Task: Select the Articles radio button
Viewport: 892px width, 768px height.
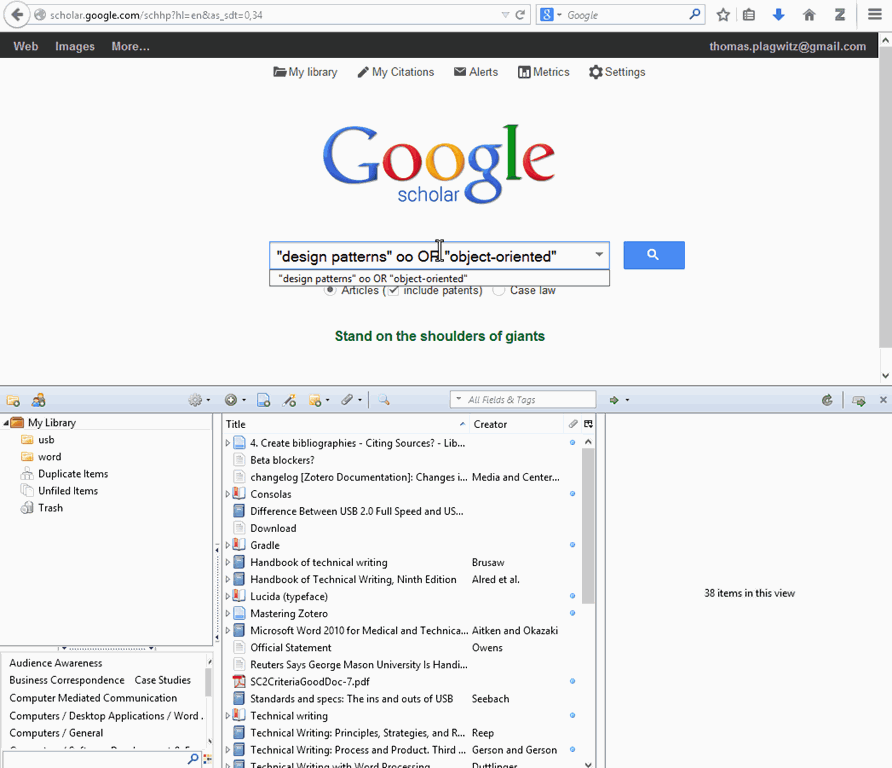Action: 331,291
